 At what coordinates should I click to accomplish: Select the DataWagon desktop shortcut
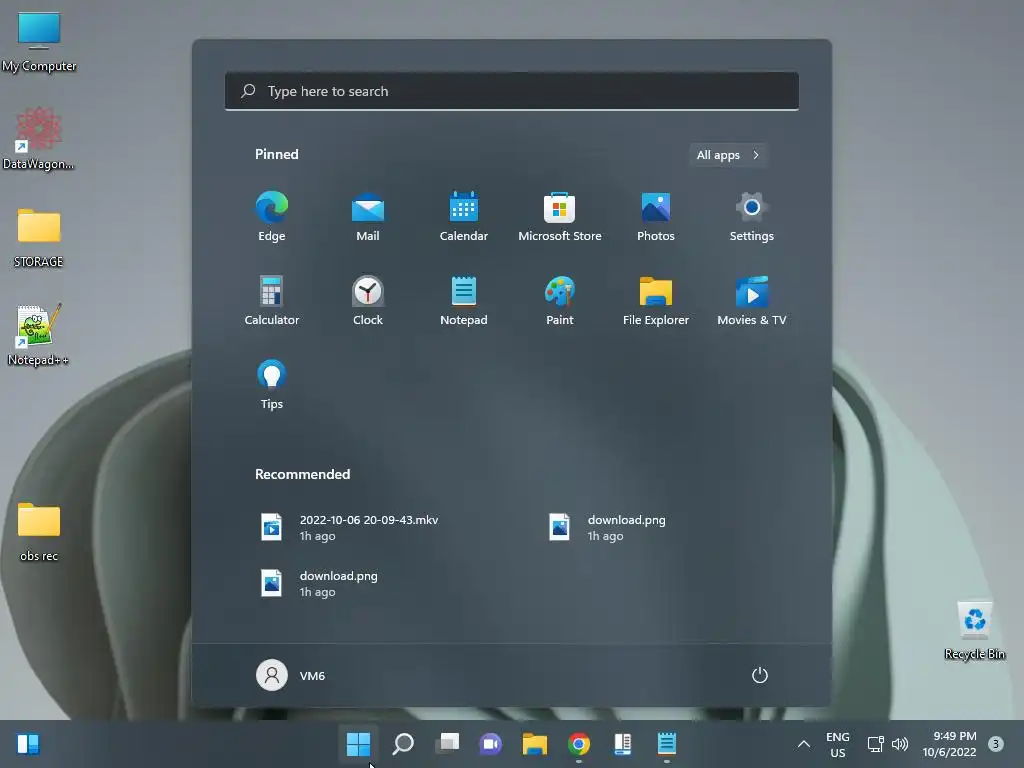click(39, 139)
